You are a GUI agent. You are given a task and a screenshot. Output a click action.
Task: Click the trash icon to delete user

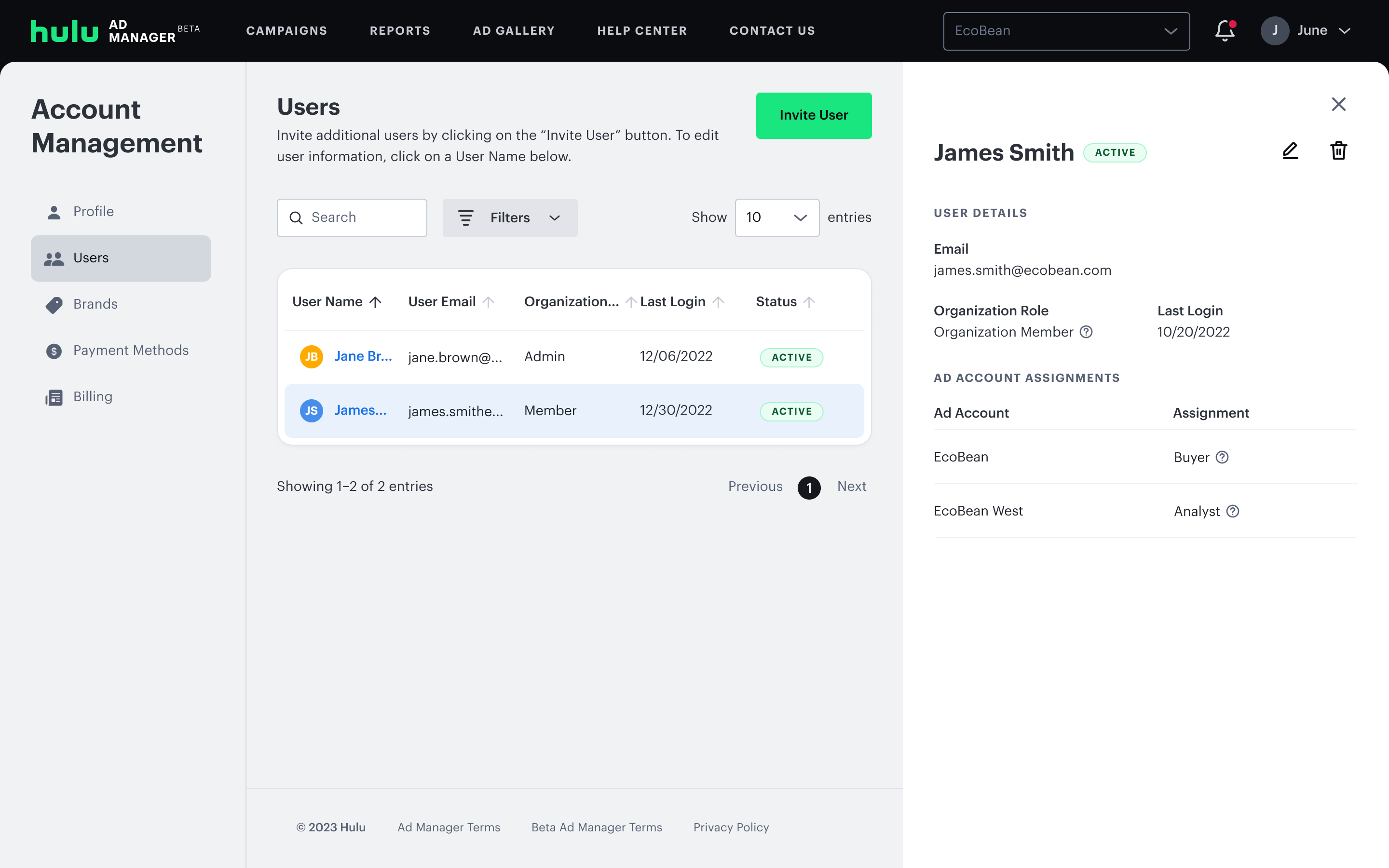(x=1338, y=151)
